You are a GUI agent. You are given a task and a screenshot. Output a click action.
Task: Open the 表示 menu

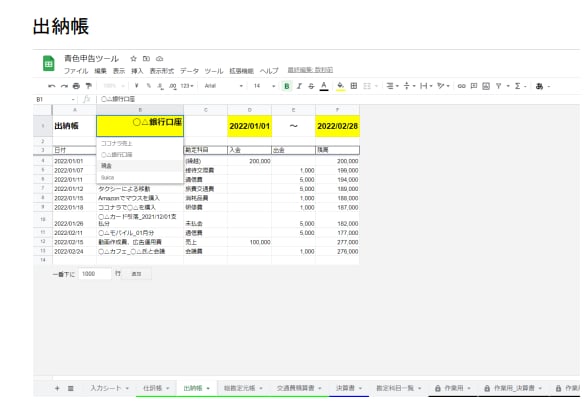119,70
